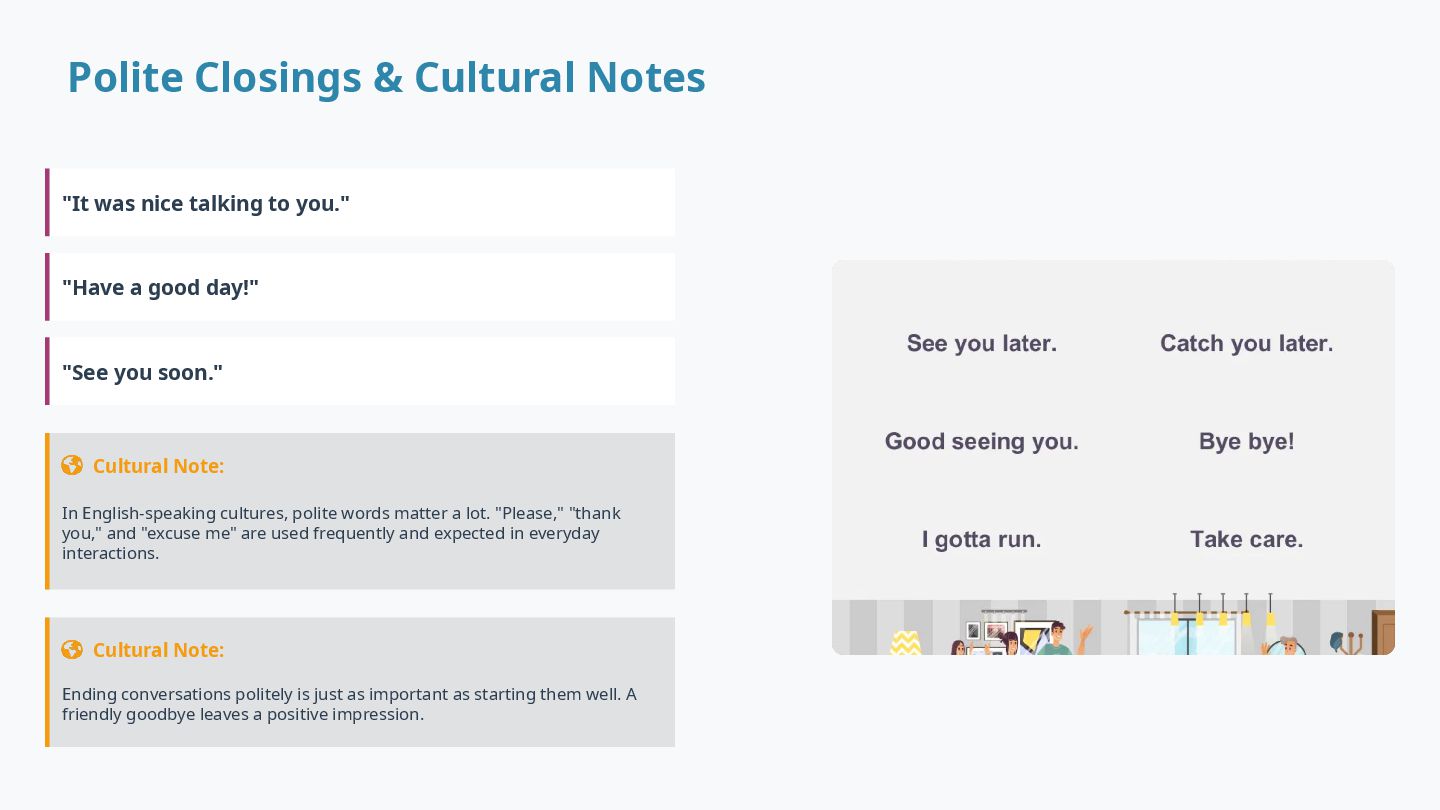Click "I gotta run." in the image
This screenshot has height=810, width=1440.
point(982,540)
